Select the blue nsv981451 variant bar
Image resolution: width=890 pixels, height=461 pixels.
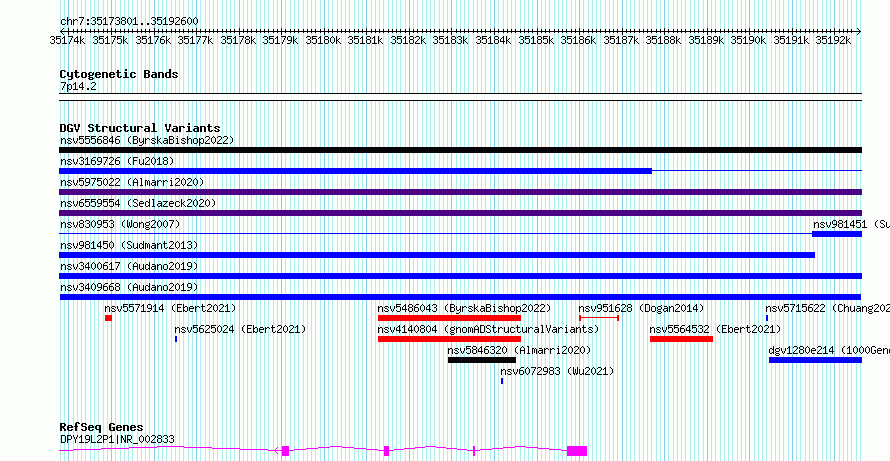coord(837,234)
